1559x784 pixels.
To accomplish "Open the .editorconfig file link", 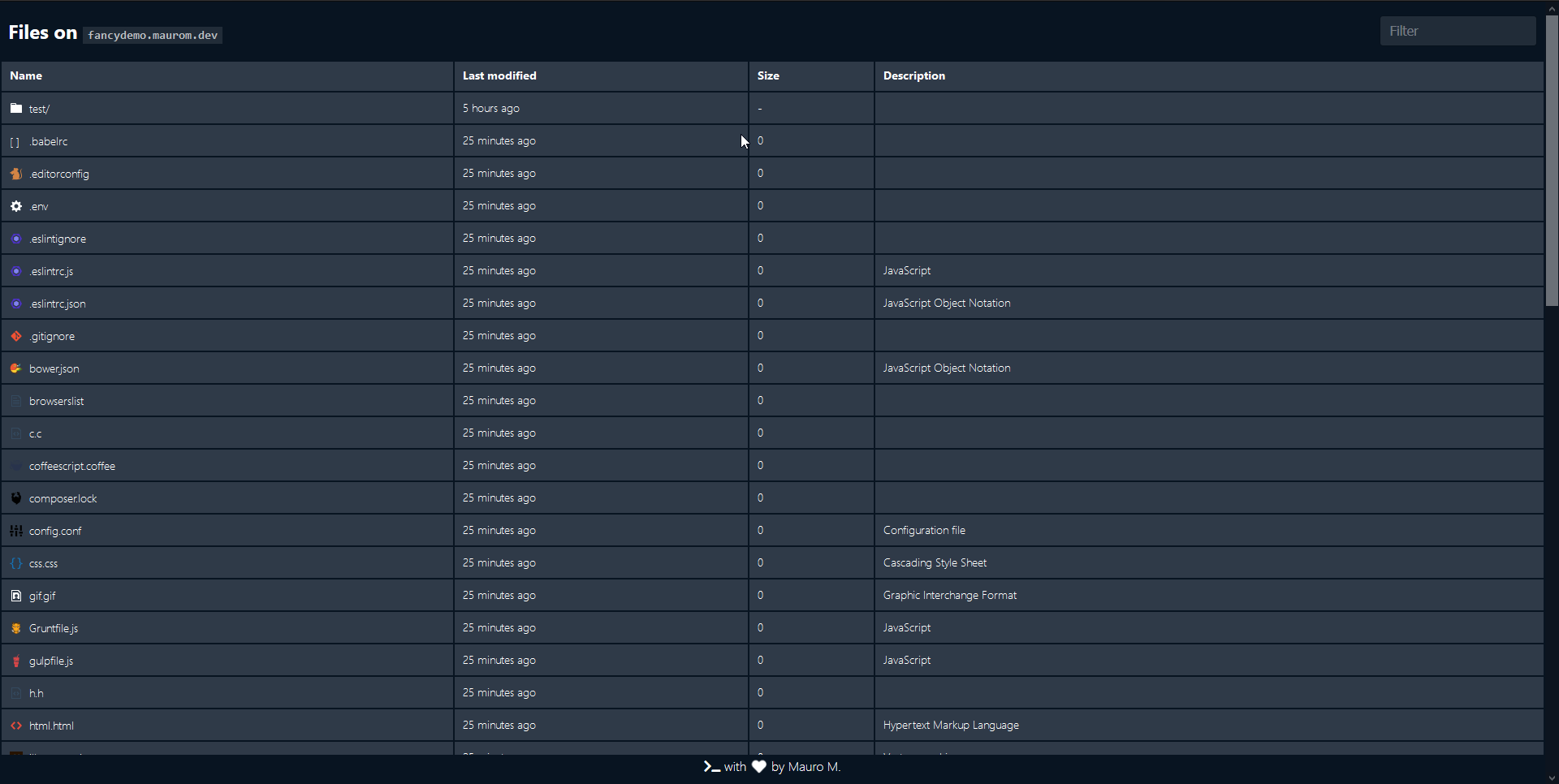I will tap(59, 174).
